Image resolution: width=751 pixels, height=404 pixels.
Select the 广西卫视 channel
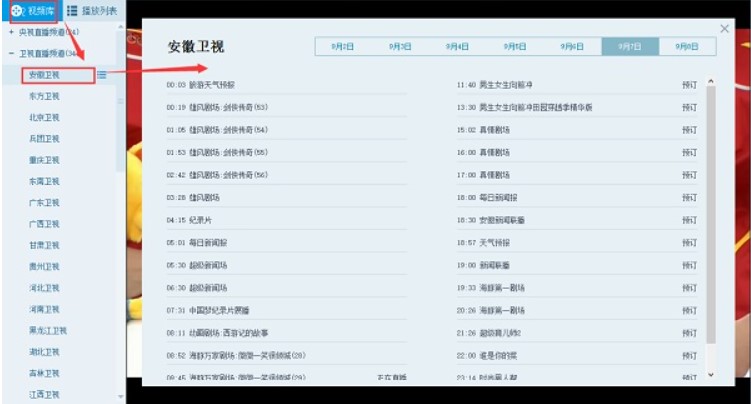point(44,224)
